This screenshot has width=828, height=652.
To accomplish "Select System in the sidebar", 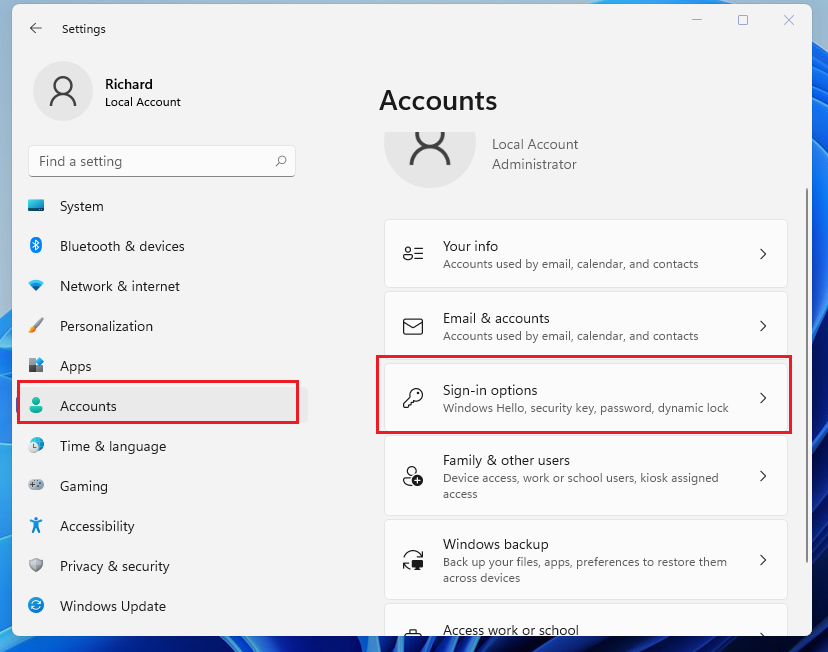I will 81,206.
